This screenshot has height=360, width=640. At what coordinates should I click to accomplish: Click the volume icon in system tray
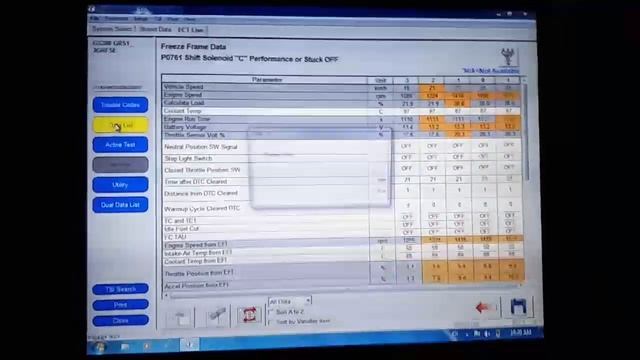[x=487, y=334]
